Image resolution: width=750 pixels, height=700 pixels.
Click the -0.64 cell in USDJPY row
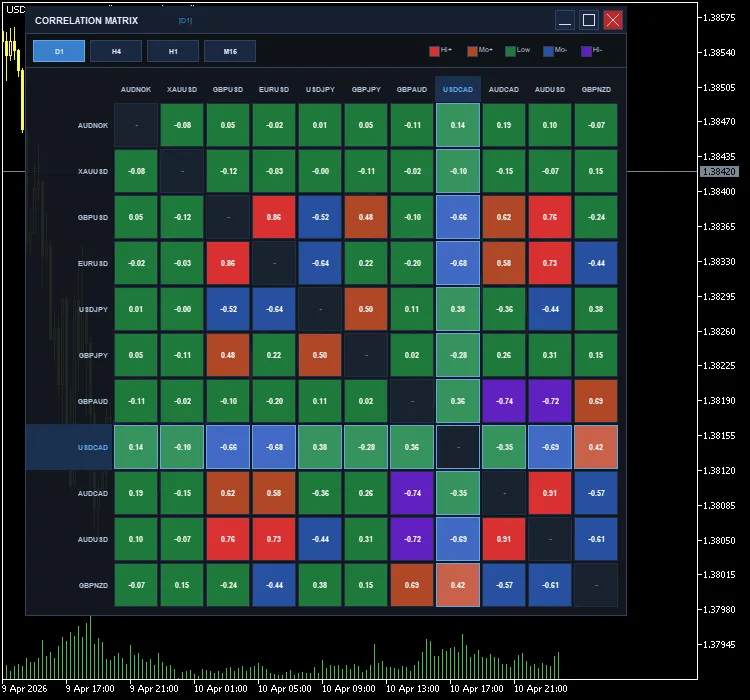pos(274,309)
